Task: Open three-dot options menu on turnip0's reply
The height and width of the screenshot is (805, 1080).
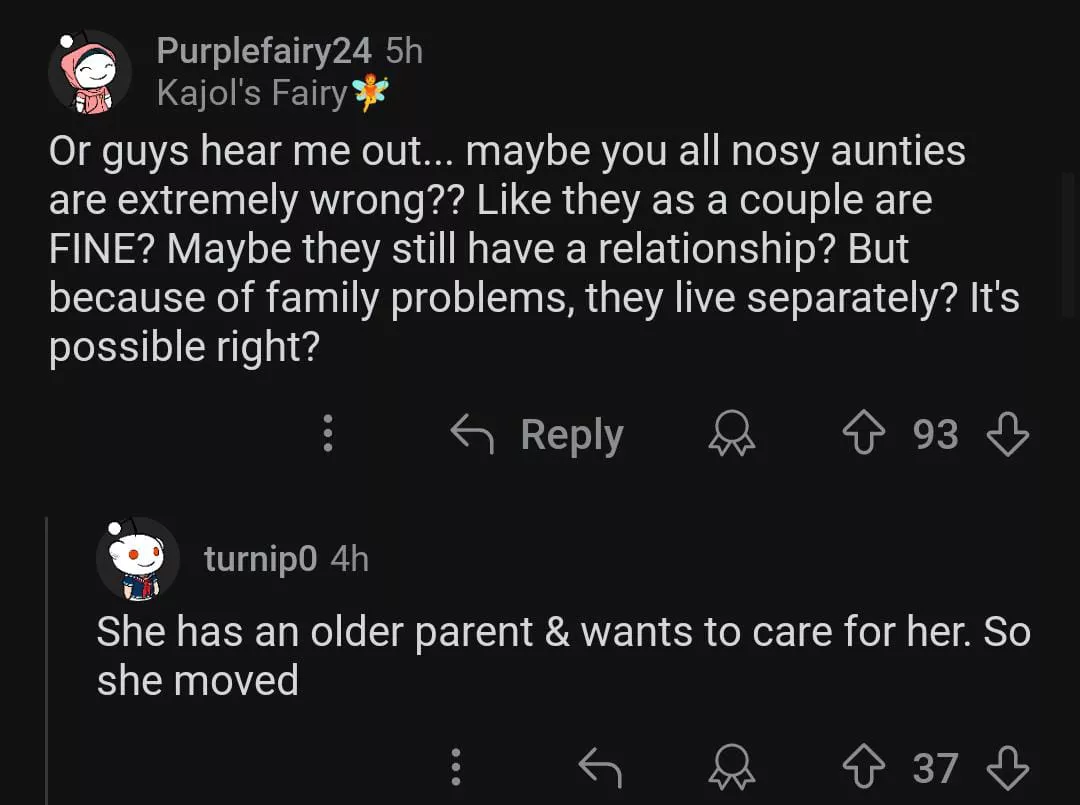Action: (455, 768)
